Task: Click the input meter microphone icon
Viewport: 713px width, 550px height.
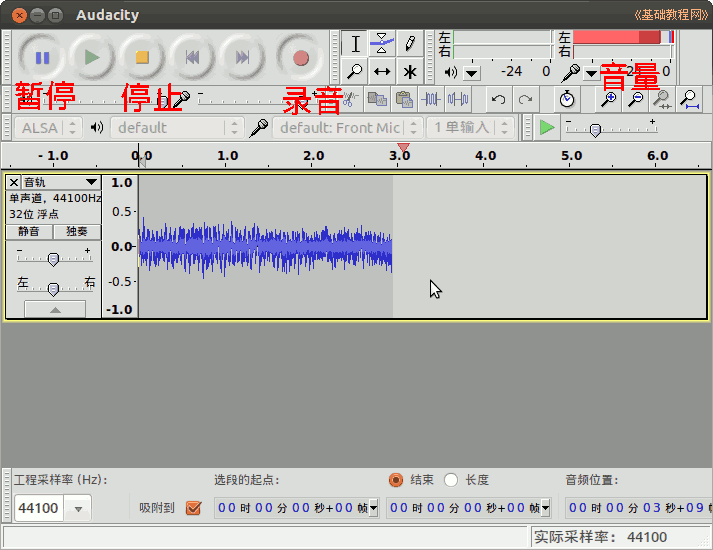Action: click(x=571, y=73)
